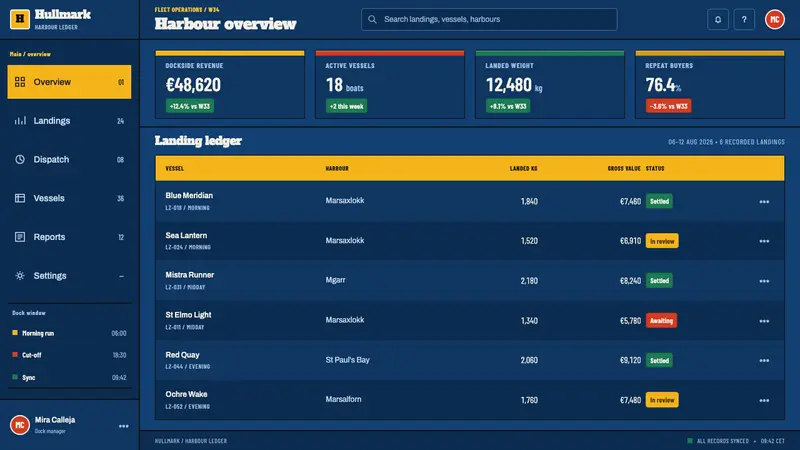Image resolution: width=800 pixels, height=450 pixels.
Task: Go to Landings in sidebar
Action: pos(69,121)
